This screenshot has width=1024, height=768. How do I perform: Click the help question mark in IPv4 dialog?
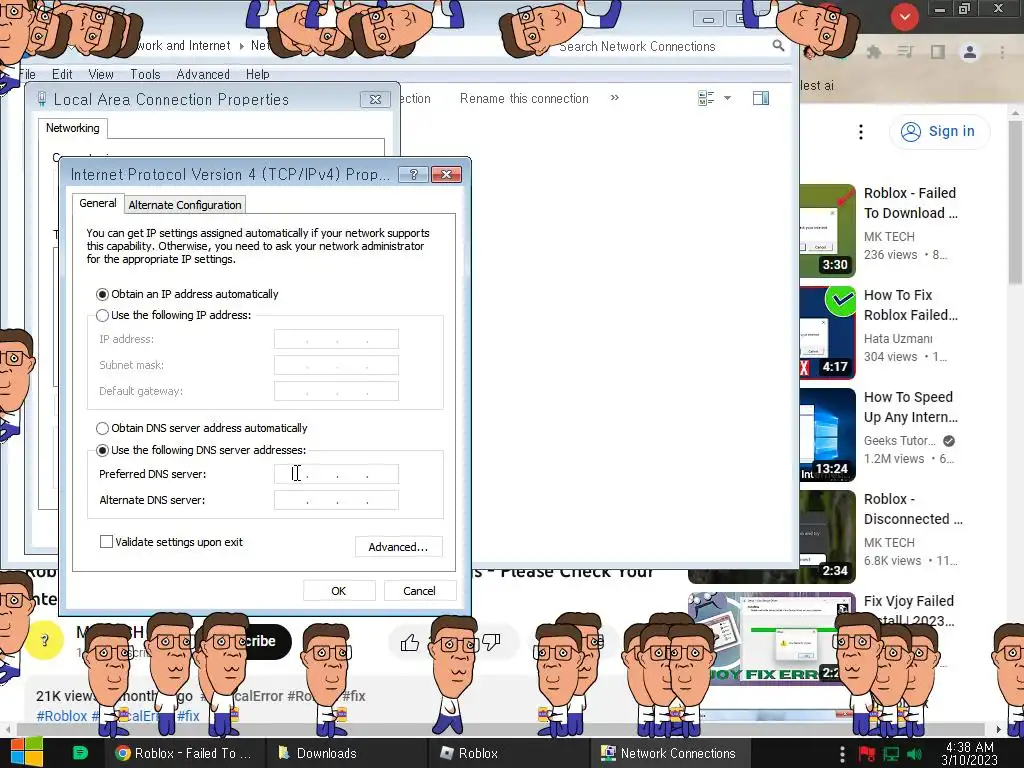[x=413, y=174]
